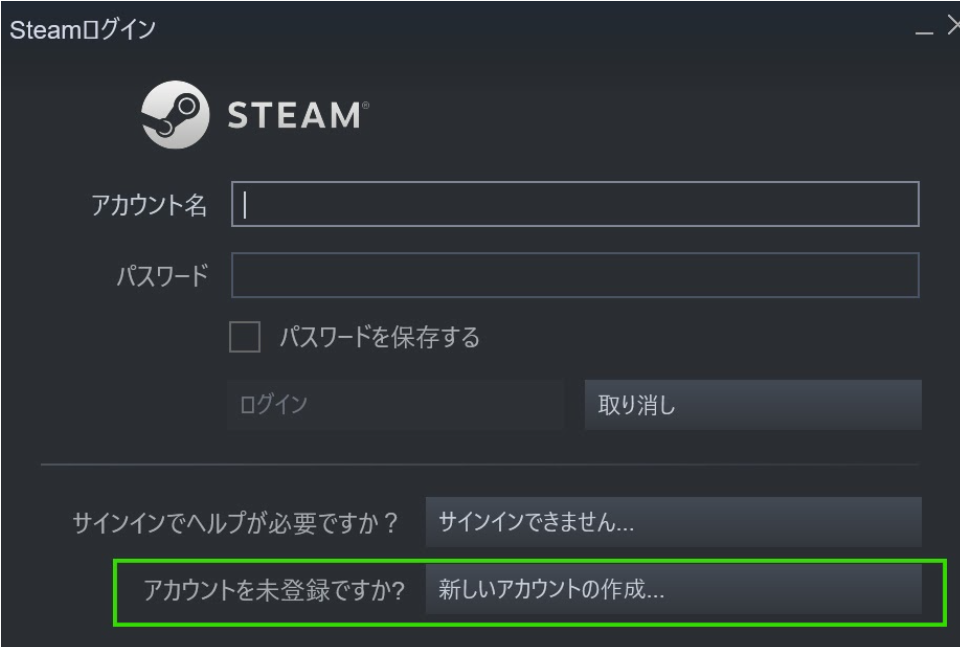
Task: Focus the パスワード text field
Action: click(575, 275)
